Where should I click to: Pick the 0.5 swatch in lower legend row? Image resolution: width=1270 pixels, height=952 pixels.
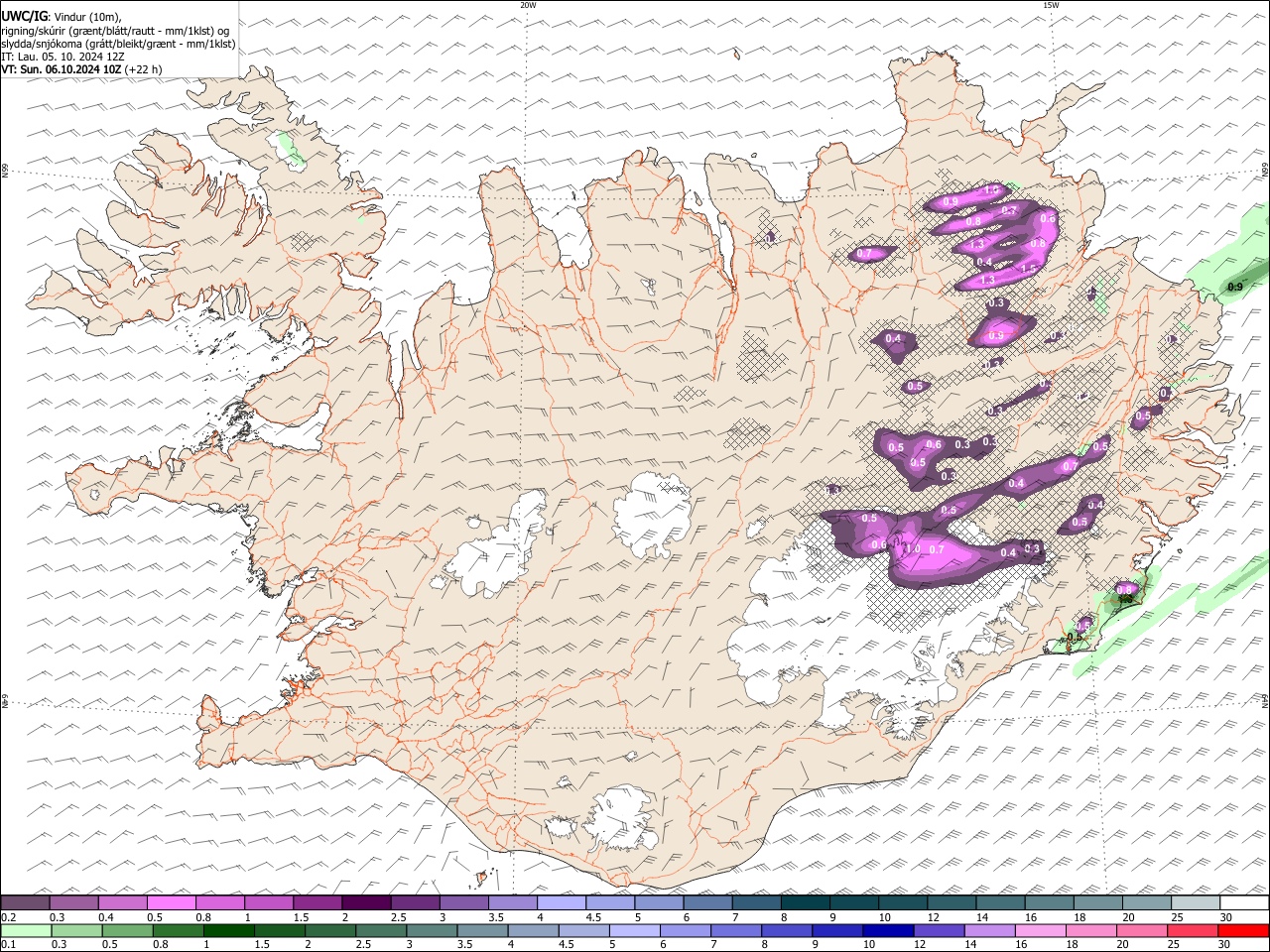[127, 930]
